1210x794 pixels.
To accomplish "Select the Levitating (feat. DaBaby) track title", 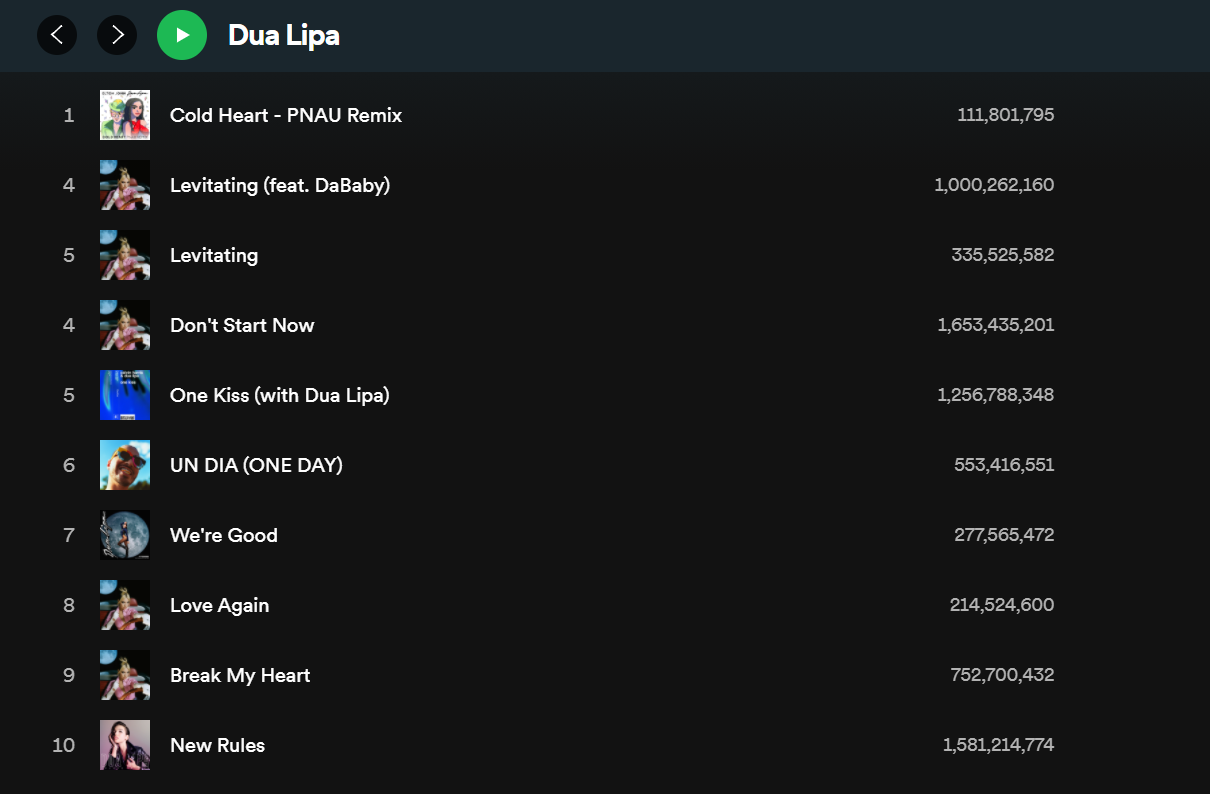I will (x=280, y=185).
